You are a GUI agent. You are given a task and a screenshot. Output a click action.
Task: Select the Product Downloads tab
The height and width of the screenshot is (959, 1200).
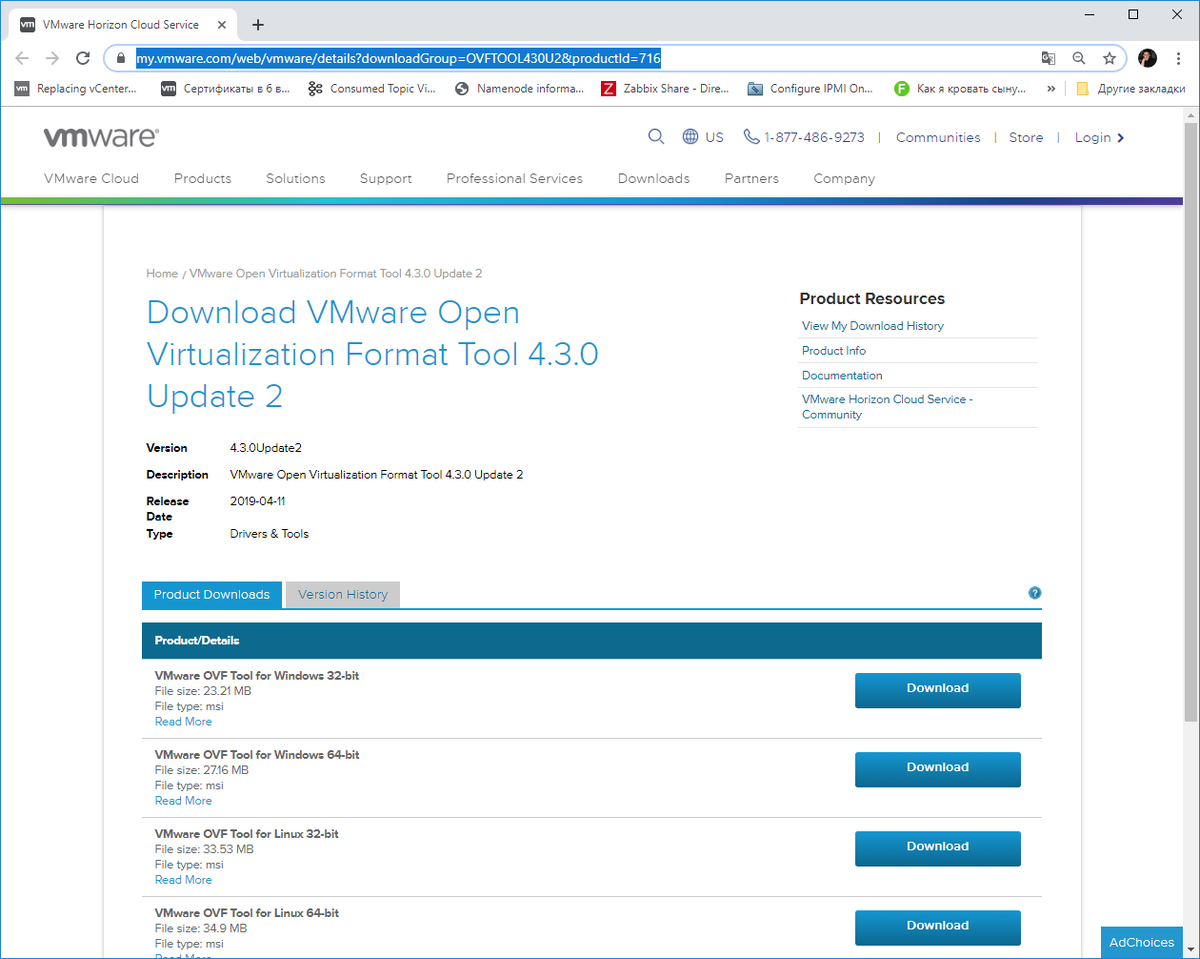(212, 594)
